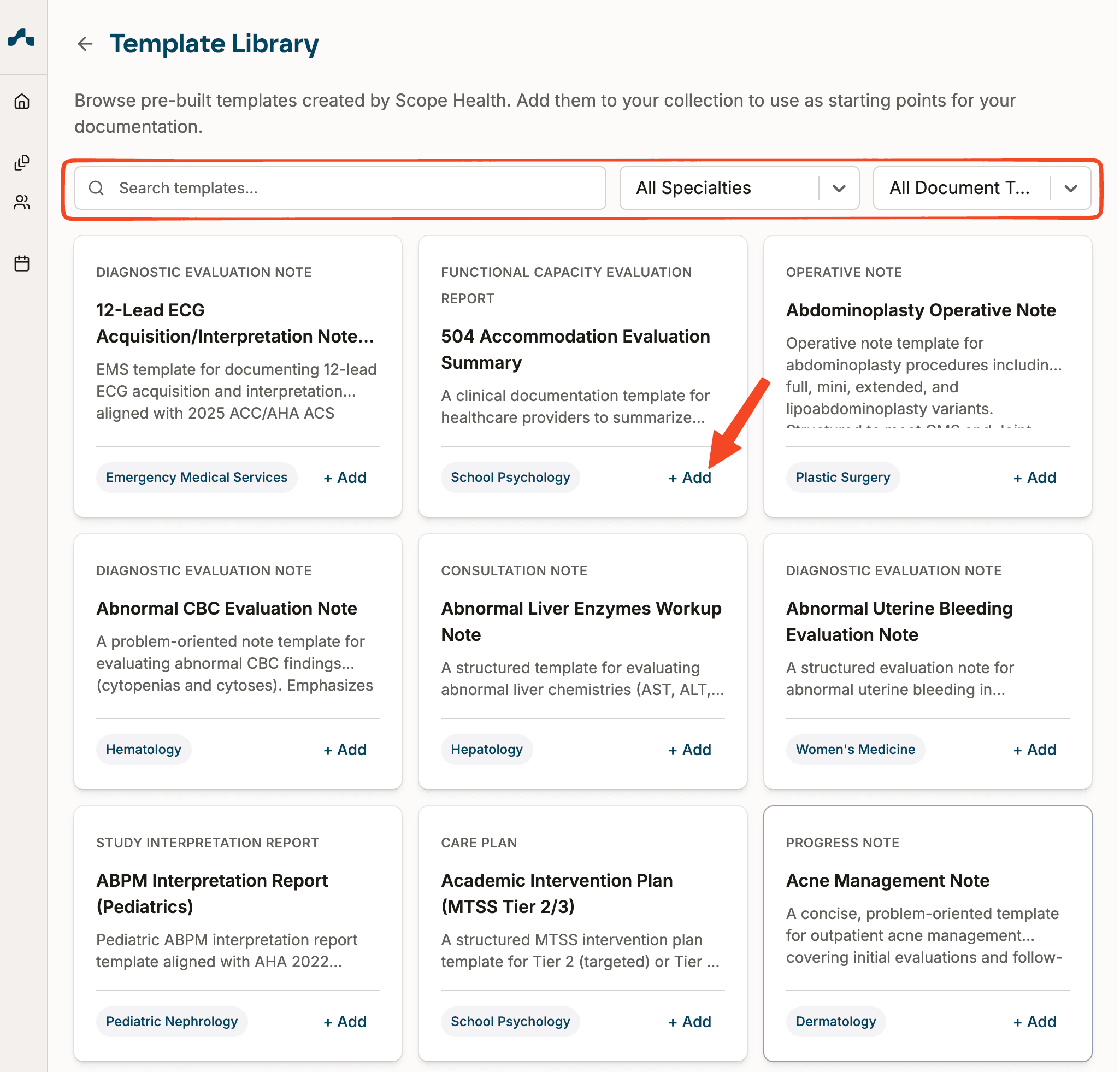
Task: Add the 12-Lead ECG Acquisition template
Action: coord(345,478)
